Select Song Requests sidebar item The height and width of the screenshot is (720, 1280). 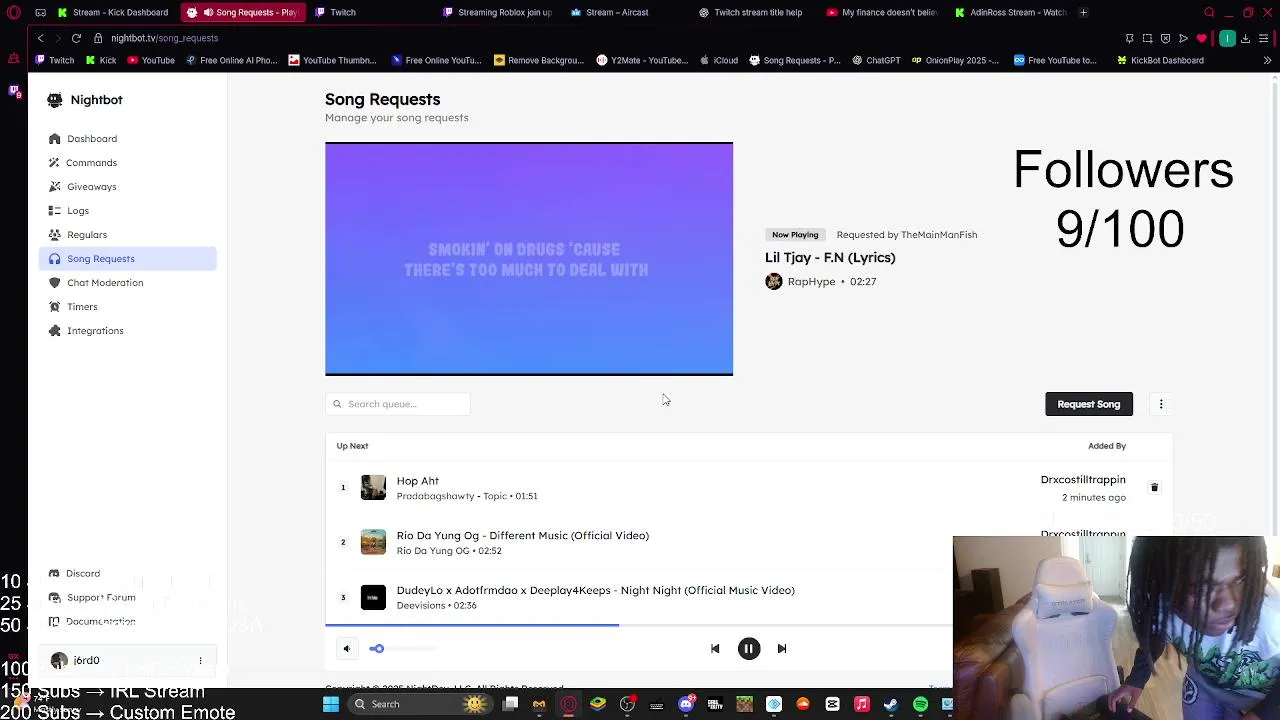127,259
